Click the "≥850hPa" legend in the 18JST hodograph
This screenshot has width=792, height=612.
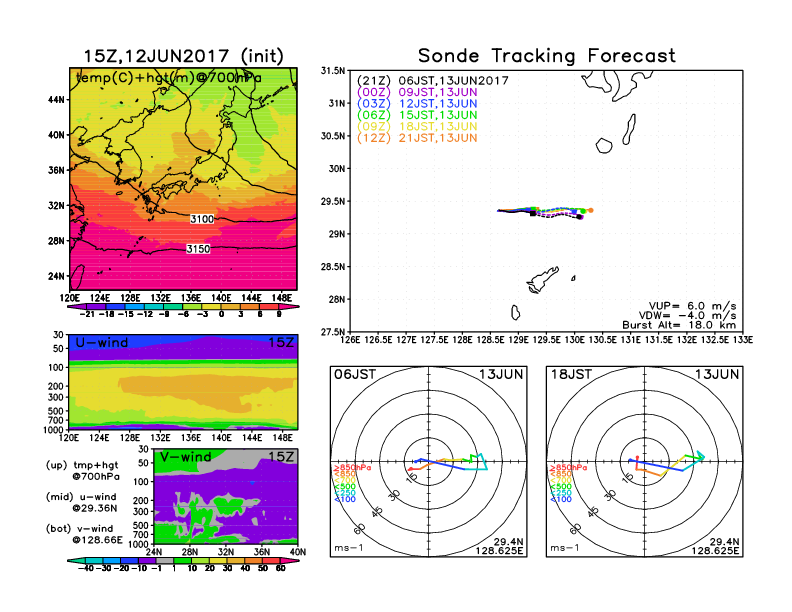[x=568, y=468]
